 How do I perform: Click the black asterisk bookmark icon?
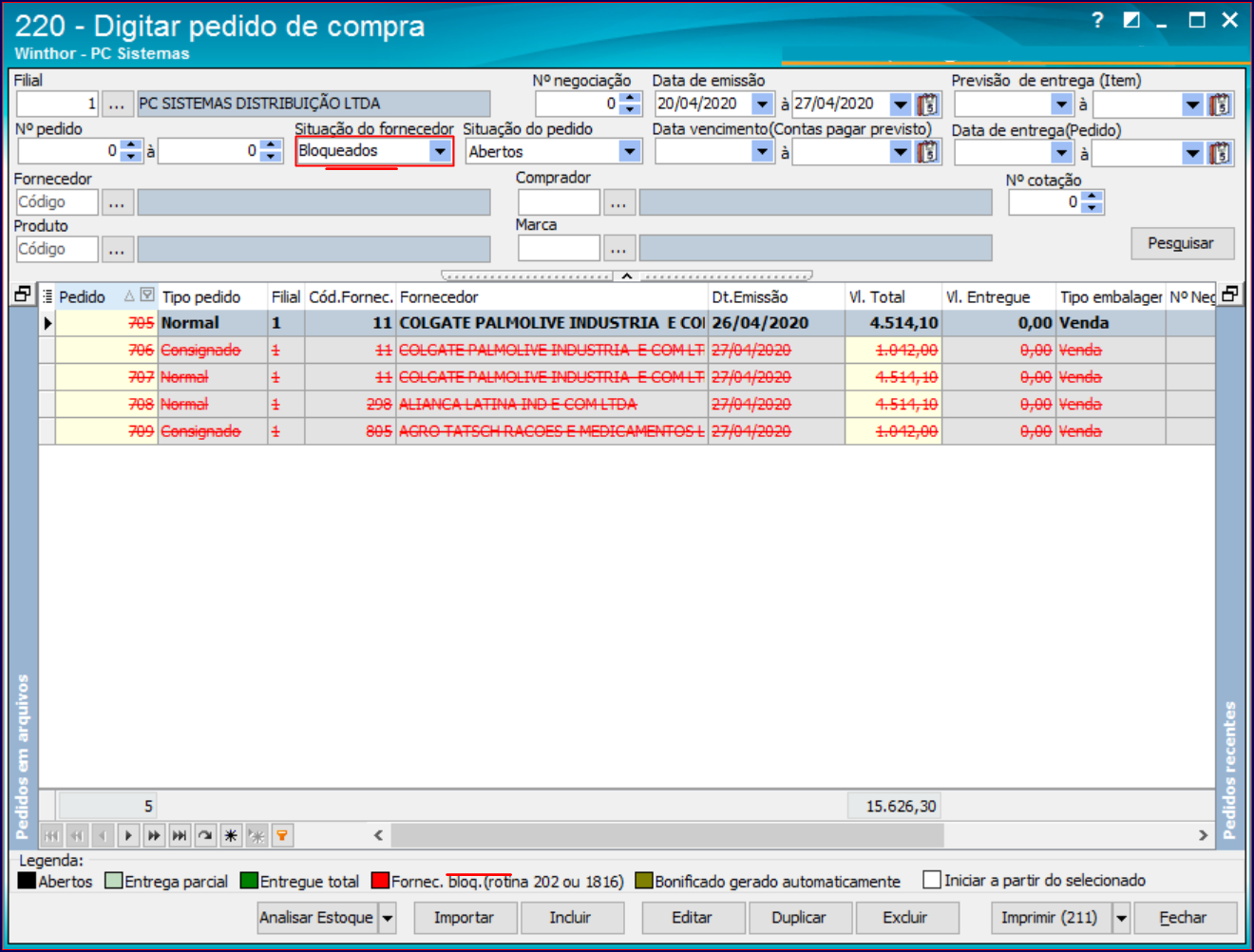pos(231,836)
